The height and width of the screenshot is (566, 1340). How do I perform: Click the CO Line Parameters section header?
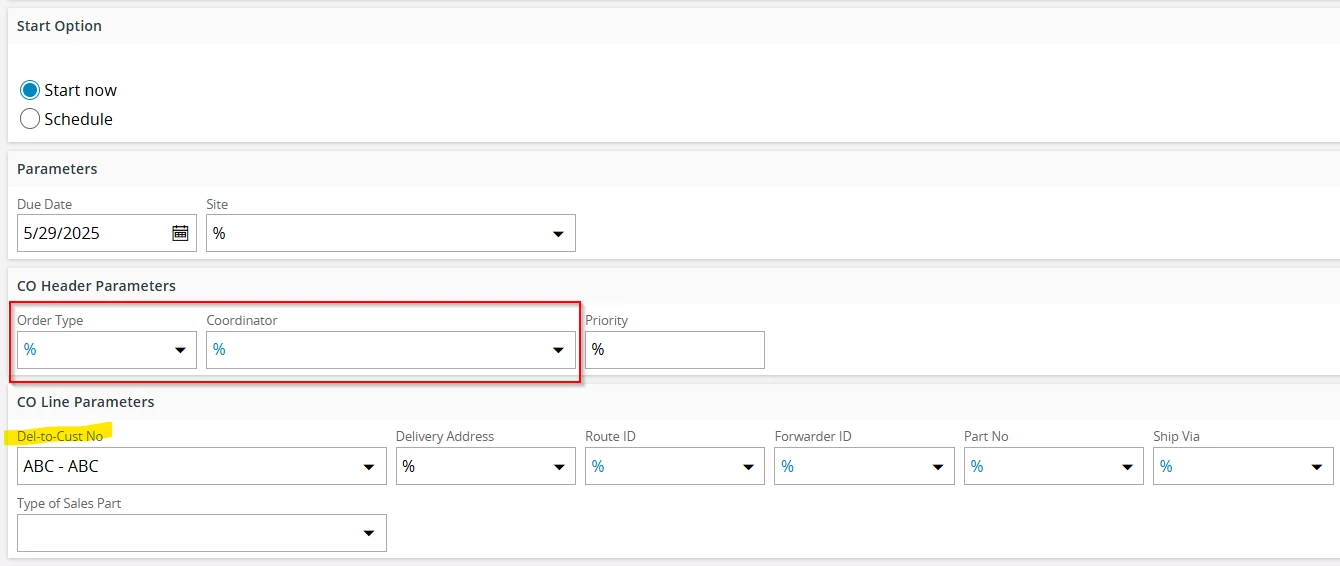[x=86, y=402]
